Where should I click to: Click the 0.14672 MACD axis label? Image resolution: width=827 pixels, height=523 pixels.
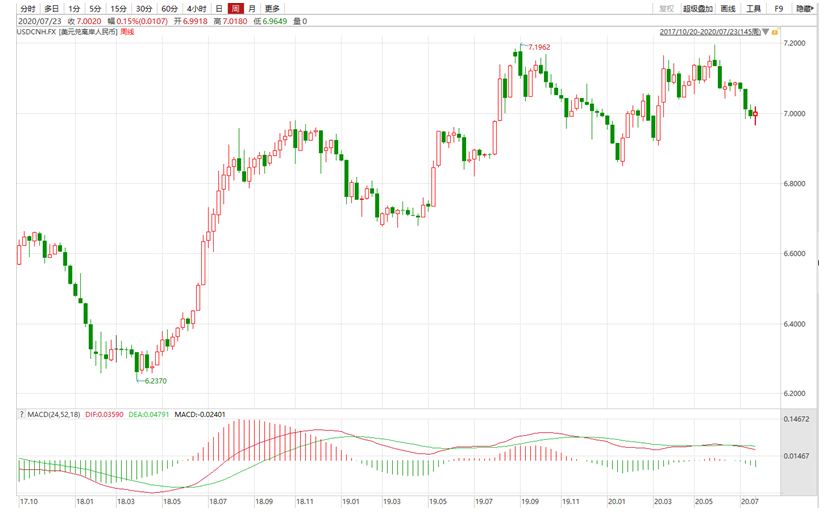pos(796,419)
